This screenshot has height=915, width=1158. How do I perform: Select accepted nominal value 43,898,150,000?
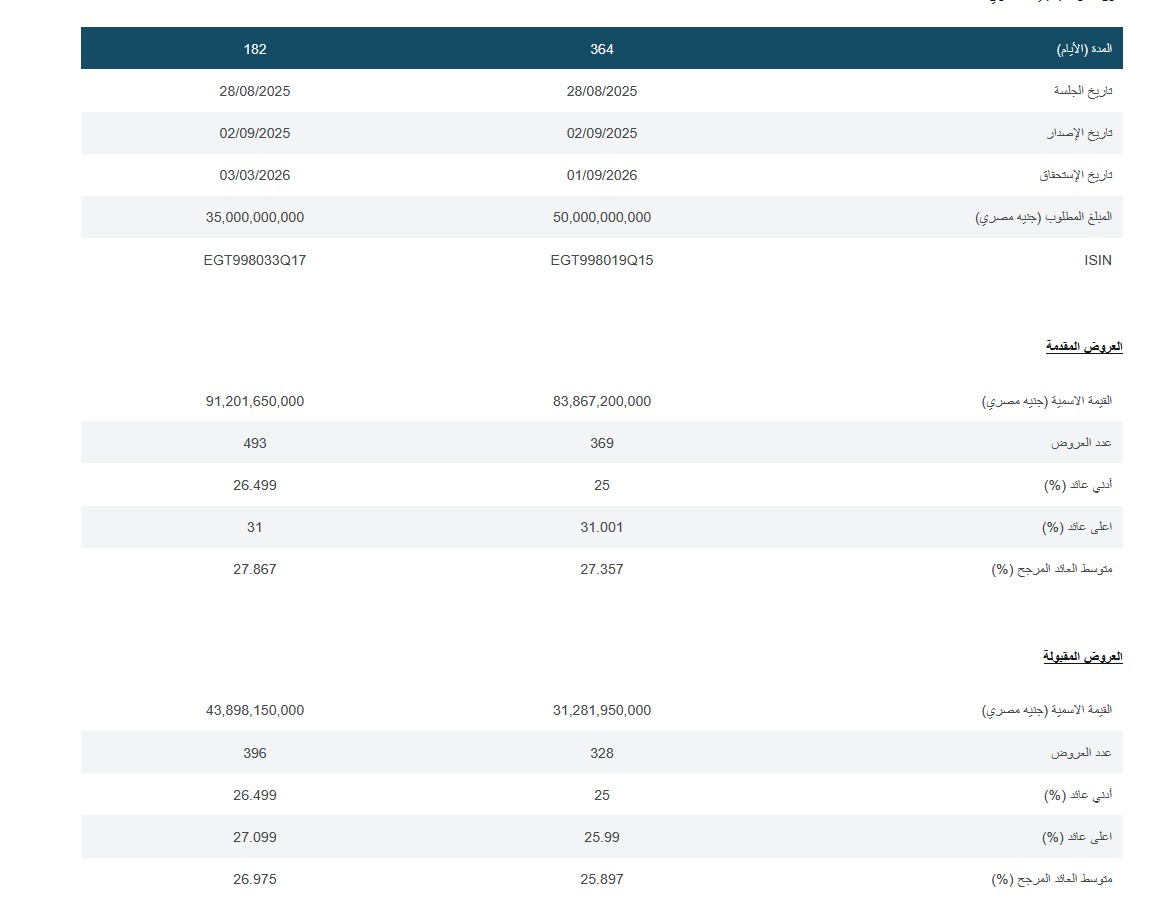pyautogui.click(x=255, y=710)
